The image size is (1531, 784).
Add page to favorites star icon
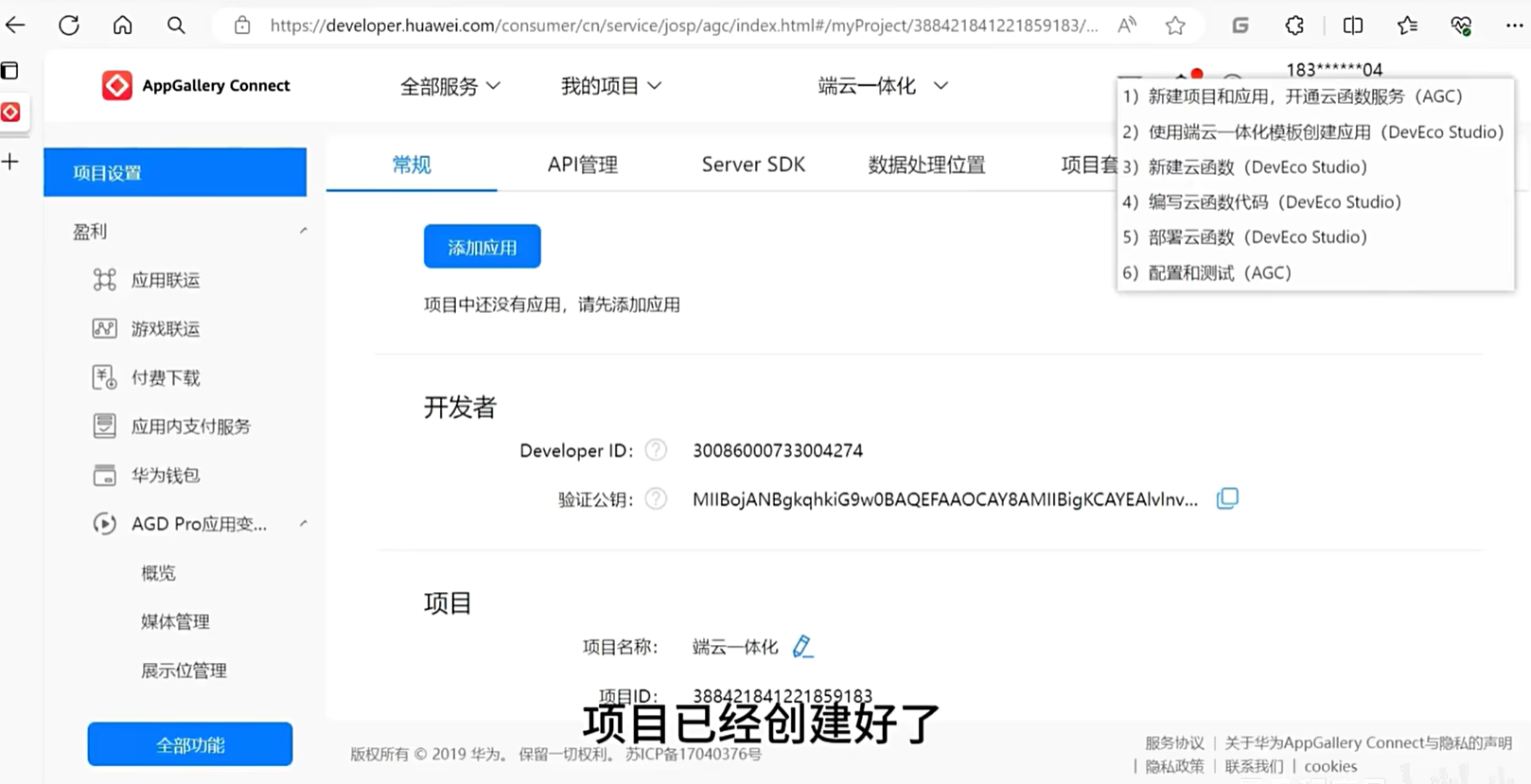(x=1175, y=26)
